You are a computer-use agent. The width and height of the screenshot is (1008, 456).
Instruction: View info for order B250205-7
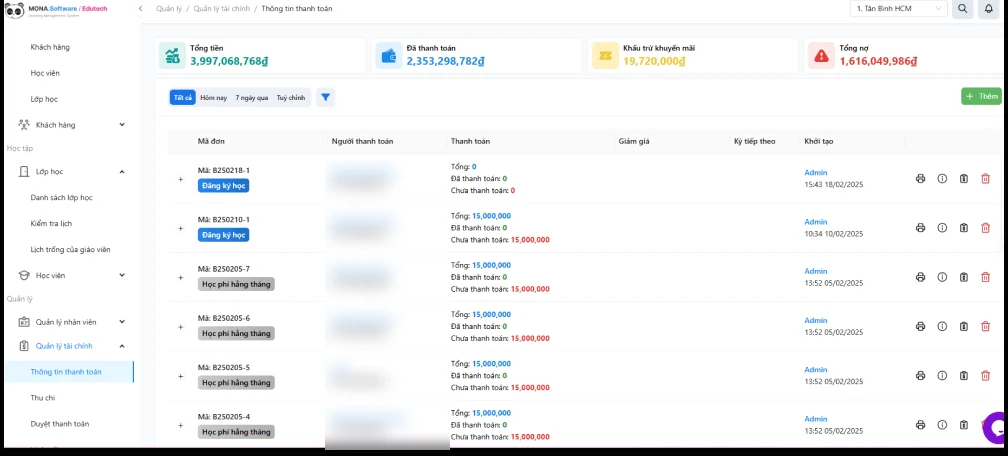pyautogui.click(x=942, y=277)
